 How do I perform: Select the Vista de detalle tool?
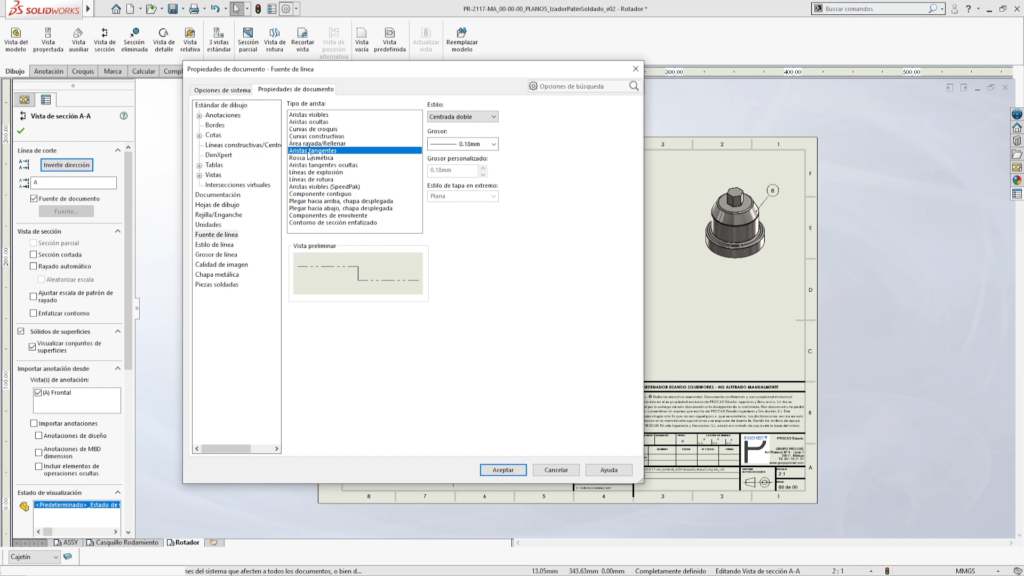click(163, 39)
